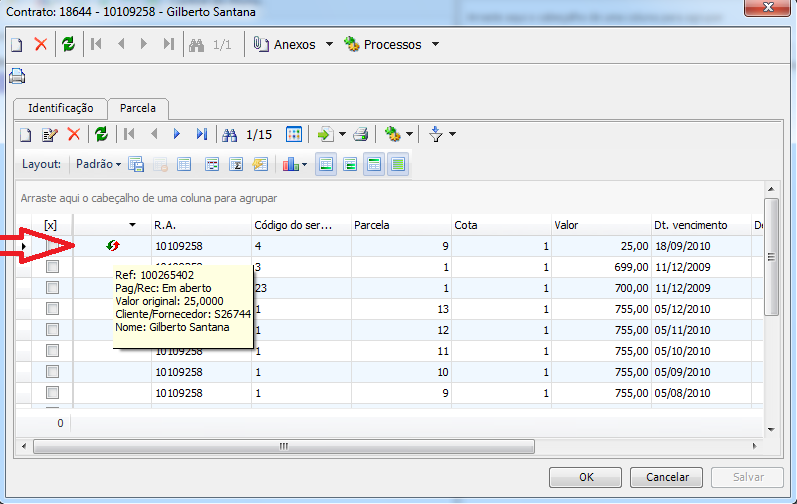The image size is (797, 504).
Task: Expand the filter funnel dropdown arrow
Action: 452,134
